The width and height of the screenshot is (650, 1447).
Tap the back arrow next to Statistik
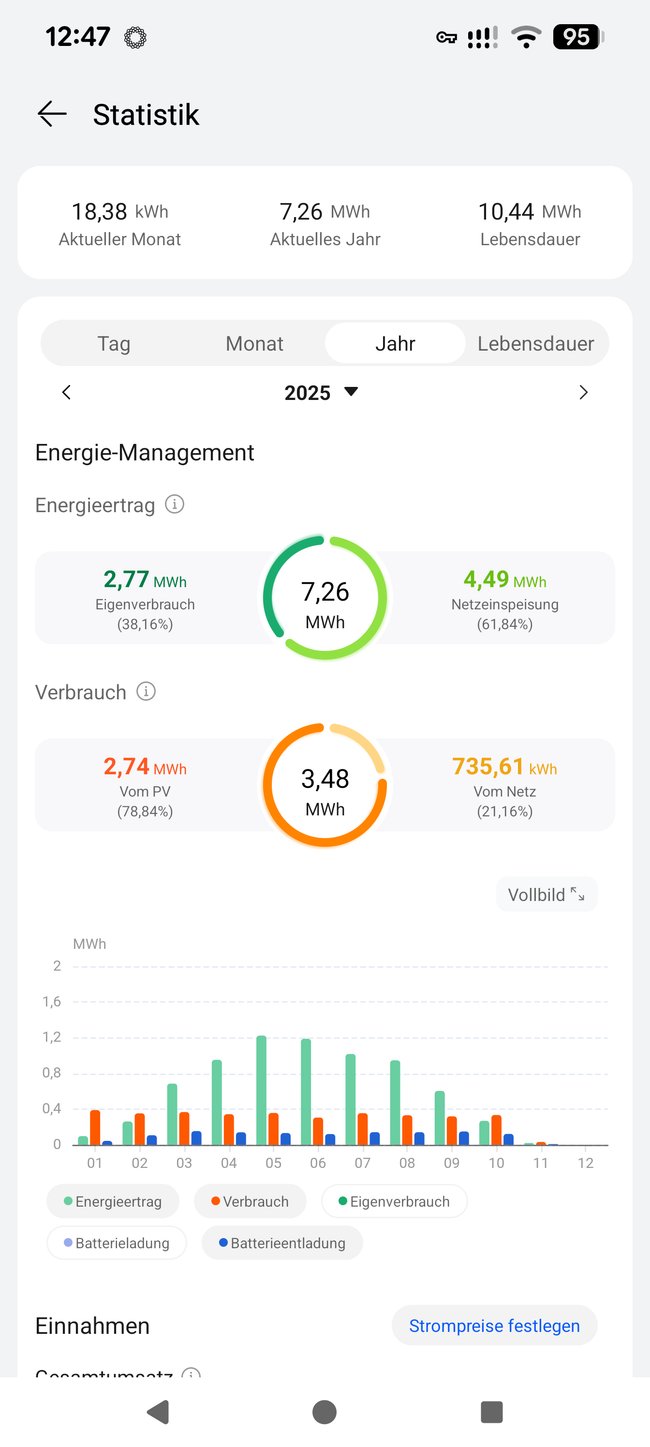click(x=51, y=114)
